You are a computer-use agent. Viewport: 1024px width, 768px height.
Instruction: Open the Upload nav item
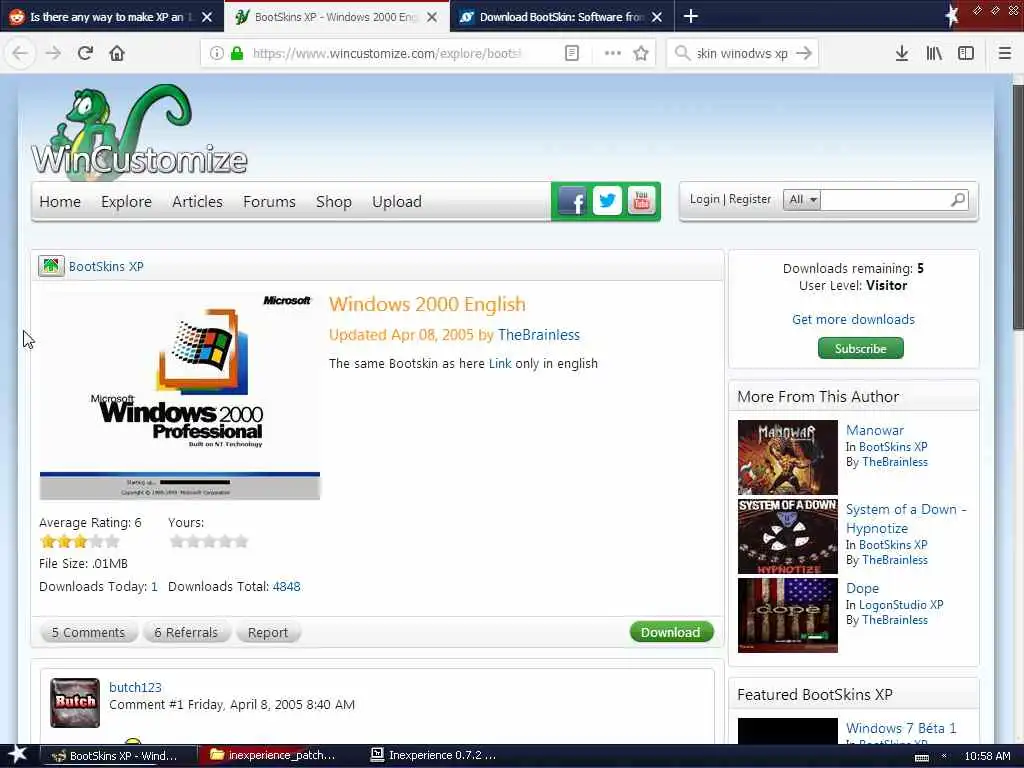click(x=397, y=202)
